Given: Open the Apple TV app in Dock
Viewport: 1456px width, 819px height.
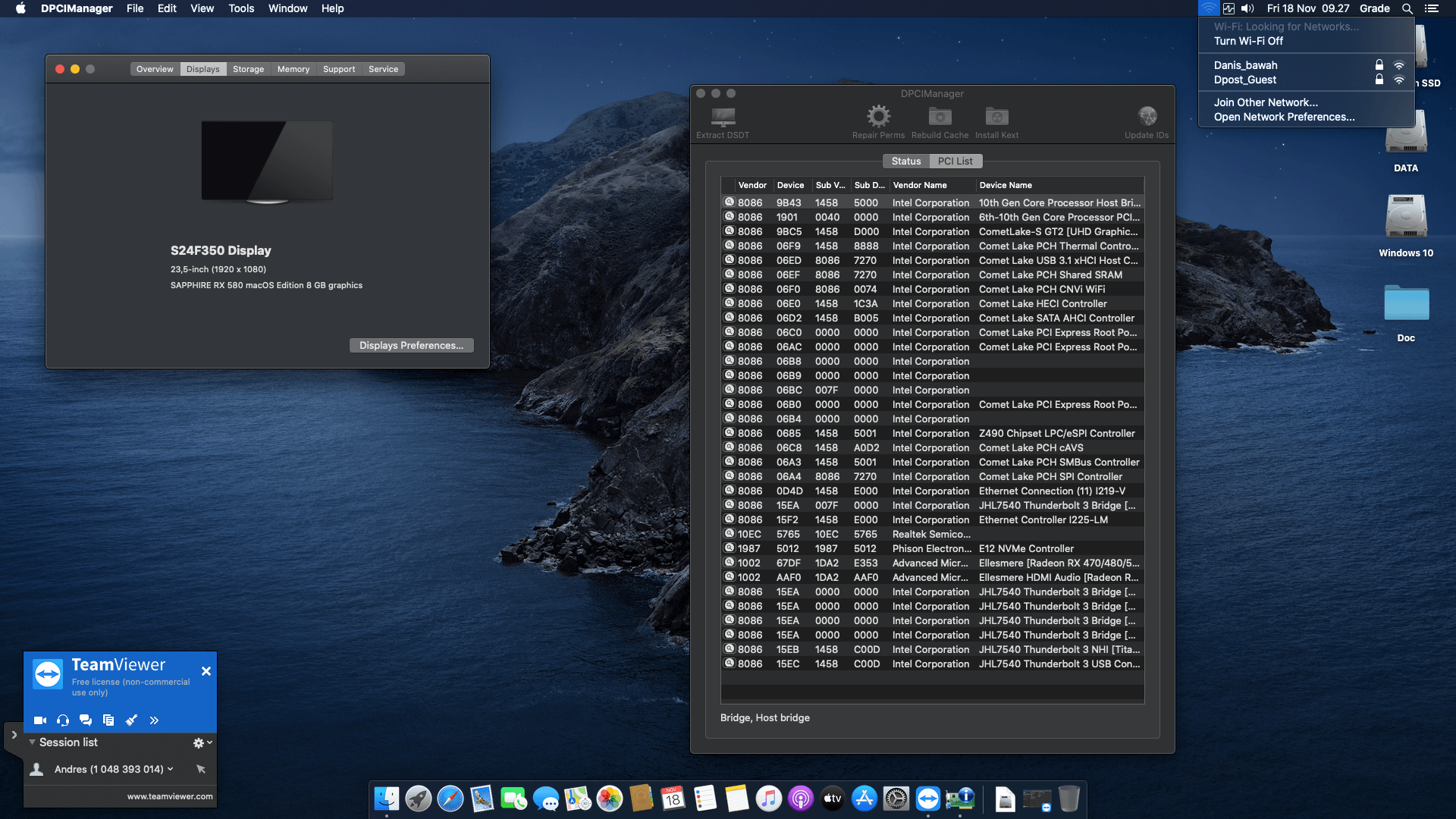Looking at the screenshot, I should (833, 799).
